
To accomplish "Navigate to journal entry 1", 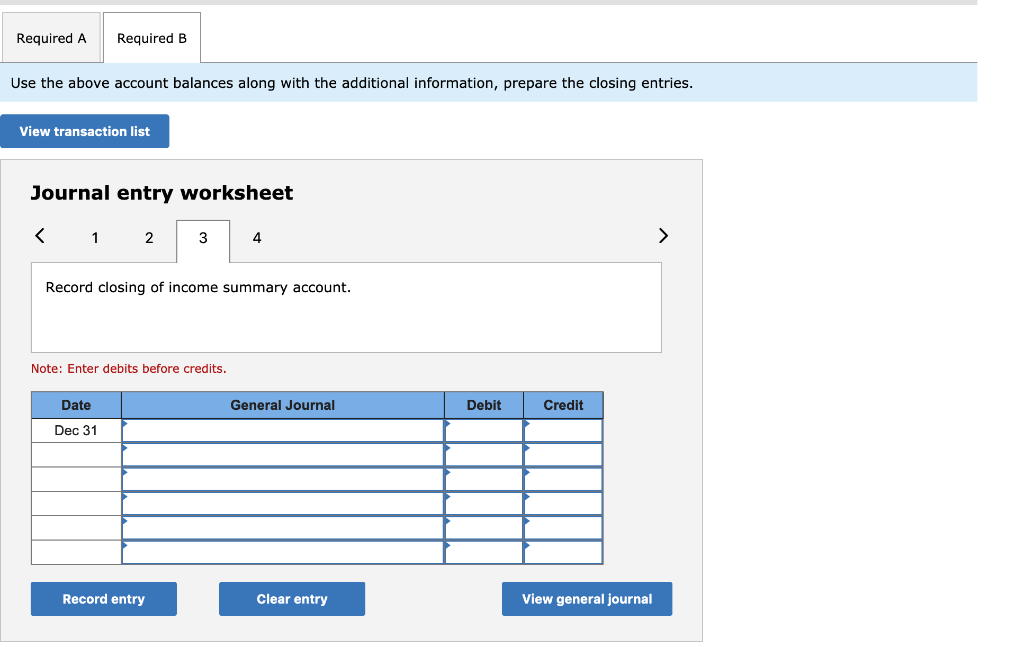I will pyautogui.click(x=95, y=238).
